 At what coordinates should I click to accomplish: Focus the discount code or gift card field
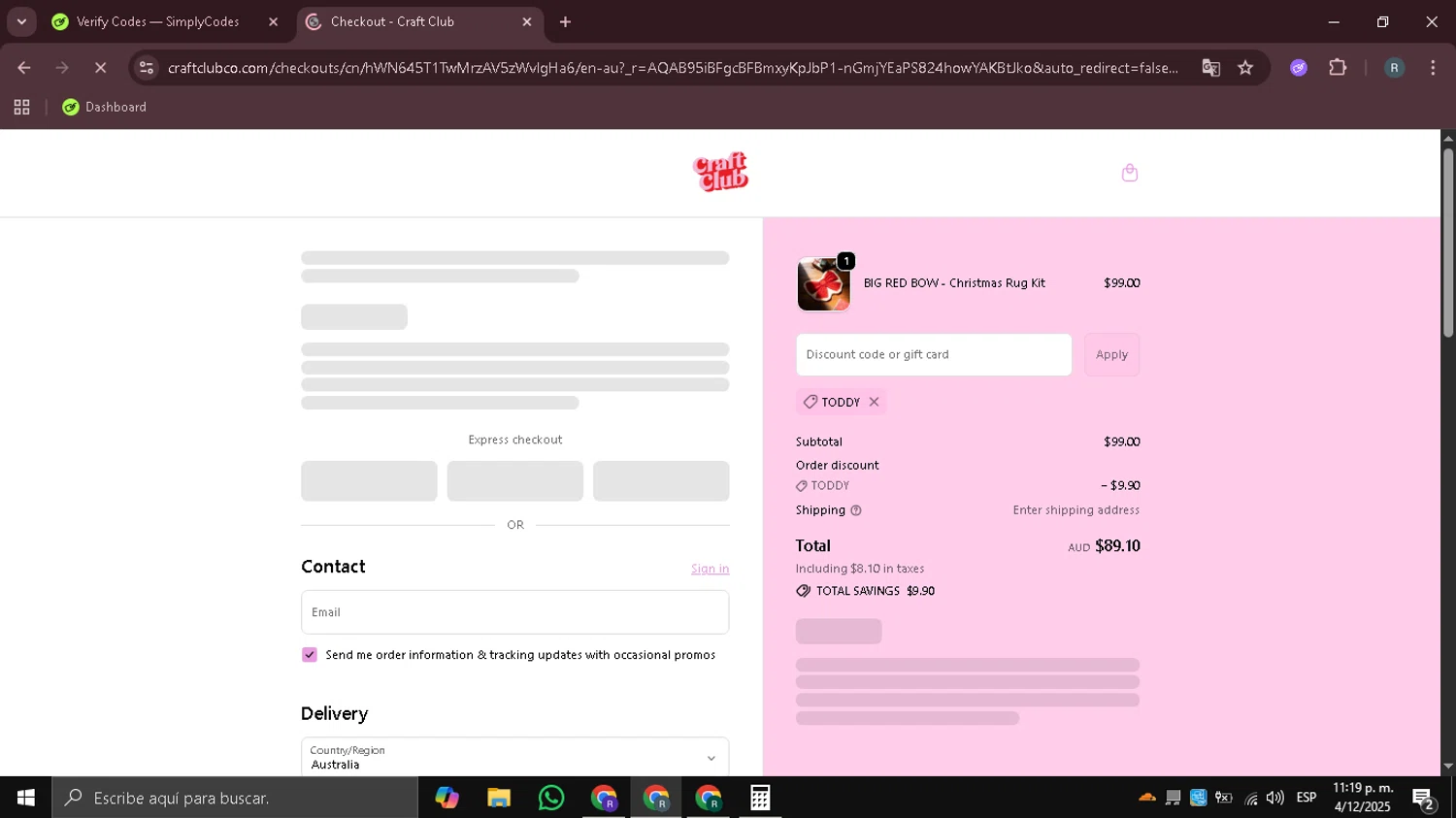934,355
